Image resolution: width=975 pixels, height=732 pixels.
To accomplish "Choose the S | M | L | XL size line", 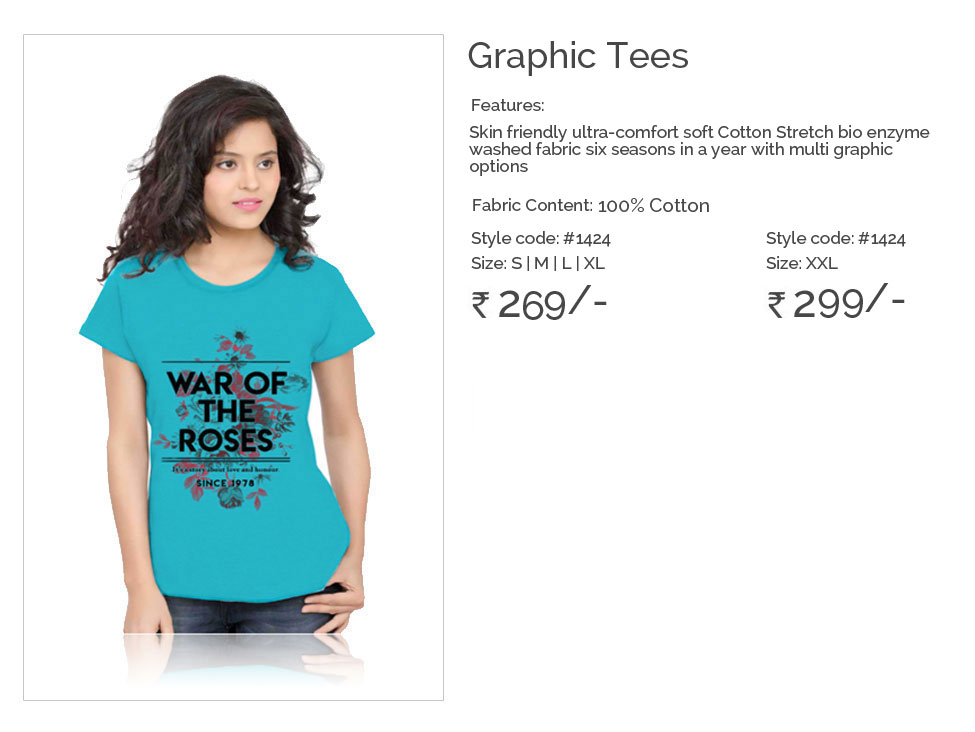I will 538,264.
